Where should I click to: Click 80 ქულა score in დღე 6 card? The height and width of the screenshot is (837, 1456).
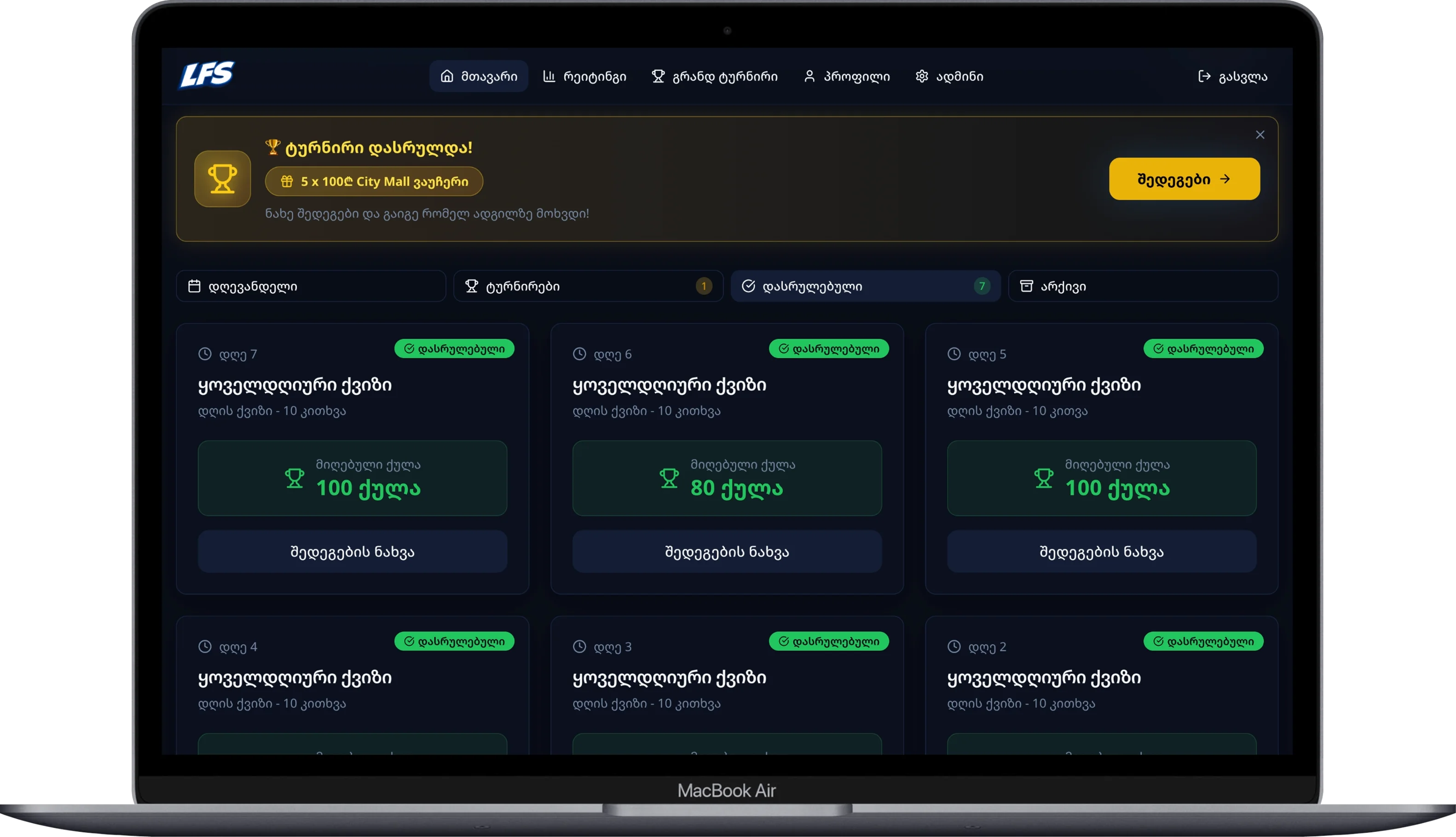point(737,488)
